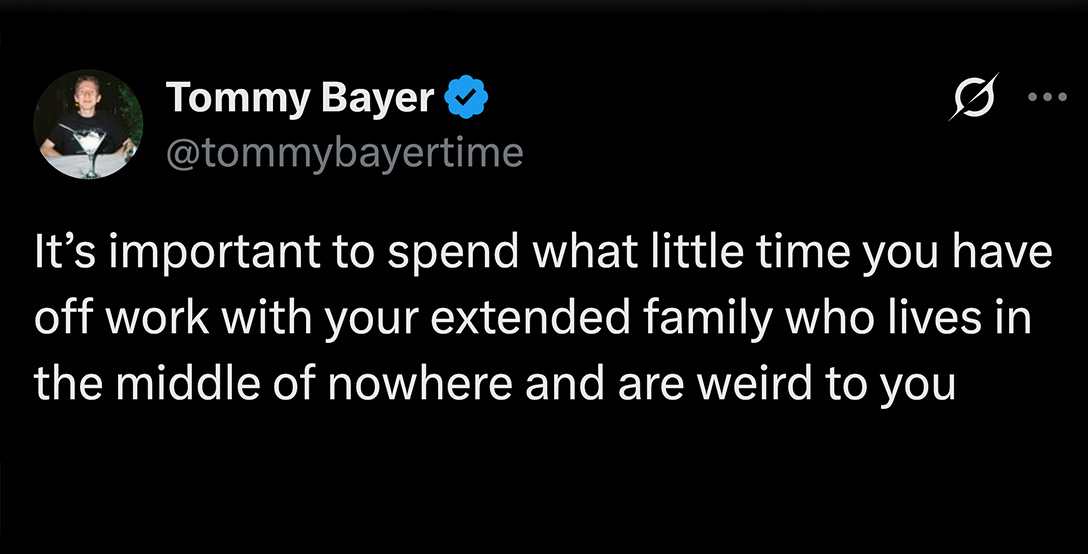Viewport: 1088px width, 554px height.
Task: Select the tweet's first line starting "It's important"
Action: click(543, 253)
